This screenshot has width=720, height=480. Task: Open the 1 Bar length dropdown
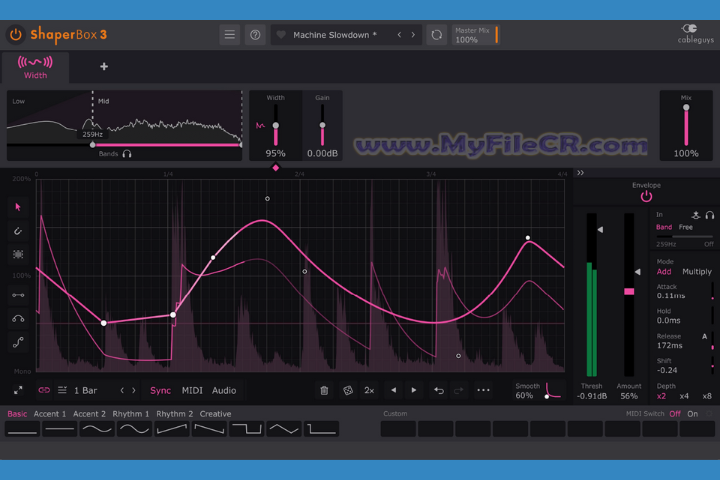85,390
